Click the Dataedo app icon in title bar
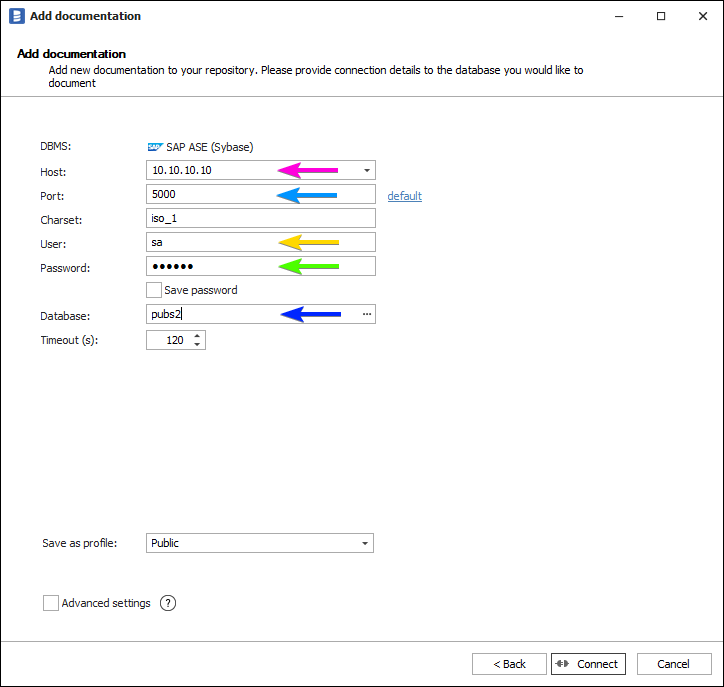Viewport: 724px width, 687px height. coord(16,16)
